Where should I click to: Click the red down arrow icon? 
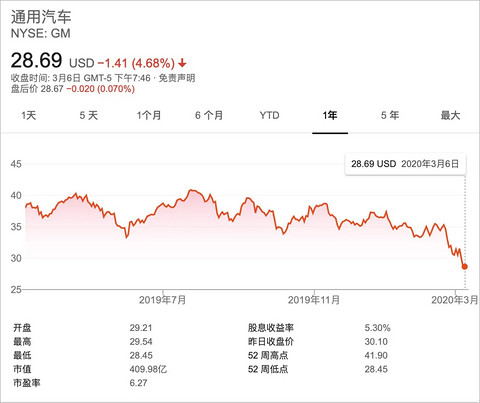pos(182,63)
